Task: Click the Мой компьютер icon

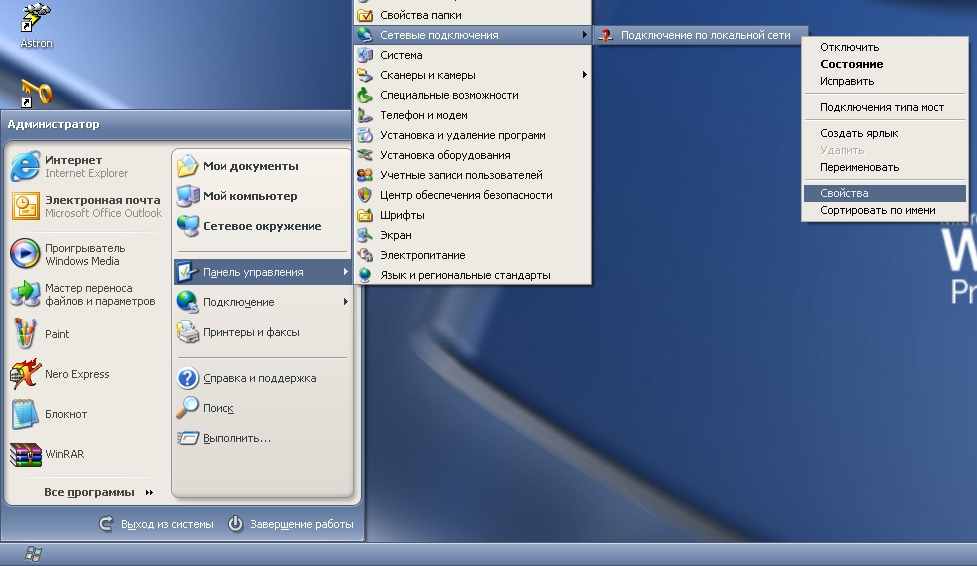Action: pos(187,196)
